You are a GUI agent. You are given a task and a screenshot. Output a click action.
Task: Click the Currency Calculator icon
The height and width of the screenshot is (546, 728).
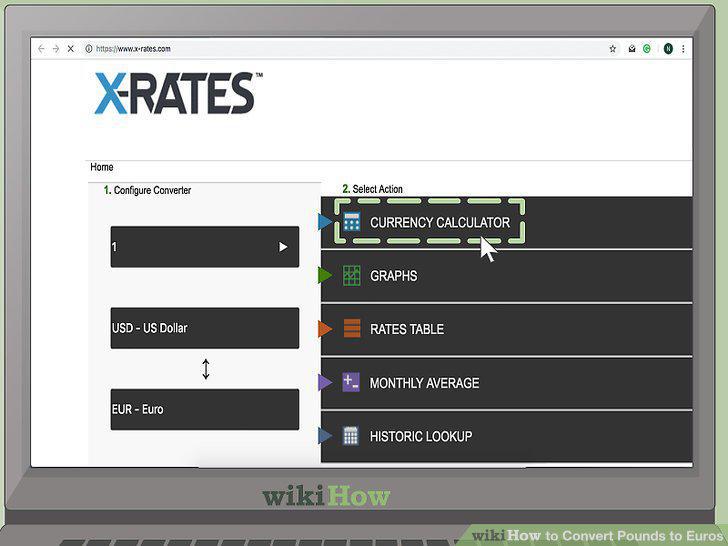[351, 222]
